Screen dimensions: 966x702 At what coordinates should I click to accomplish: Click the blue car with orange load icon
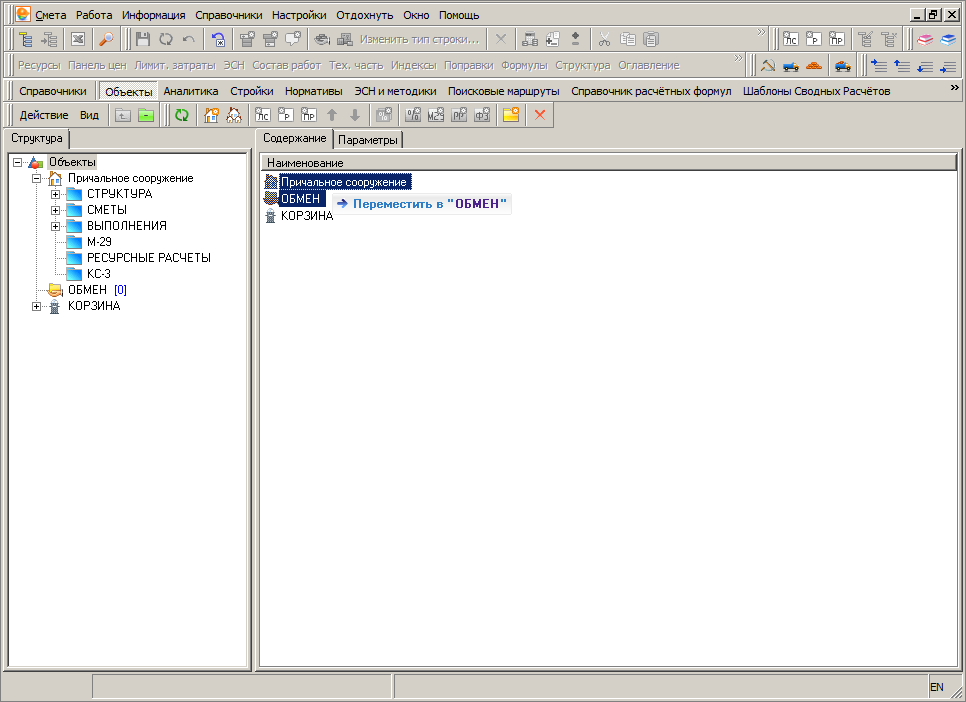pyautogui.click(x=843, y=65)
